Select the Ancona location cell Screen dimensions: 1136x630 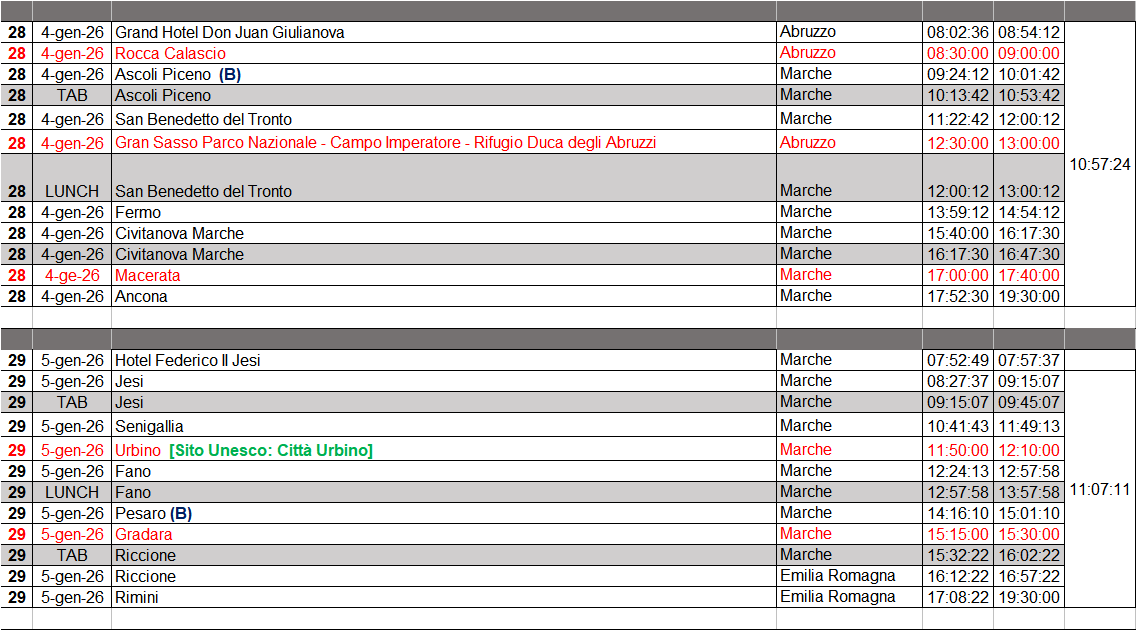click(141, 296)
